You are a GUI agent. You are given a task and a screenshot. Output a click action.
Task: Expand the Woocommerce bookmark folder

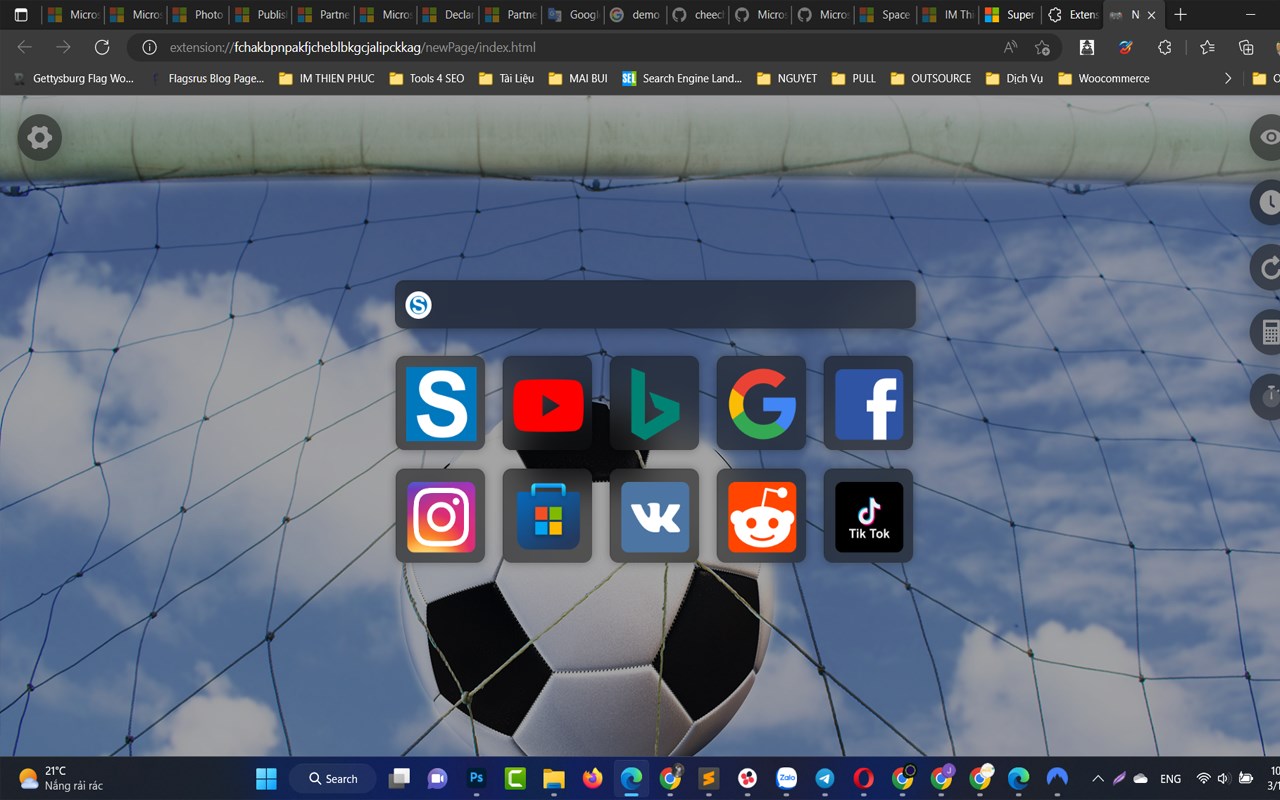coord(1104,78)
